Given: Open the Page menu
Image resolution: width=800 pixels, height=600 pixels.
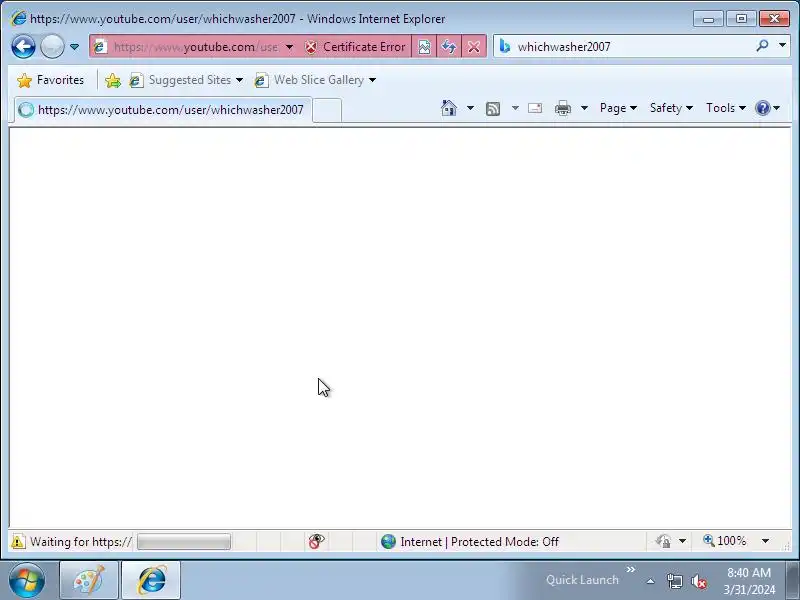Looking at the screenshot, I should click(x=618, y=108).
